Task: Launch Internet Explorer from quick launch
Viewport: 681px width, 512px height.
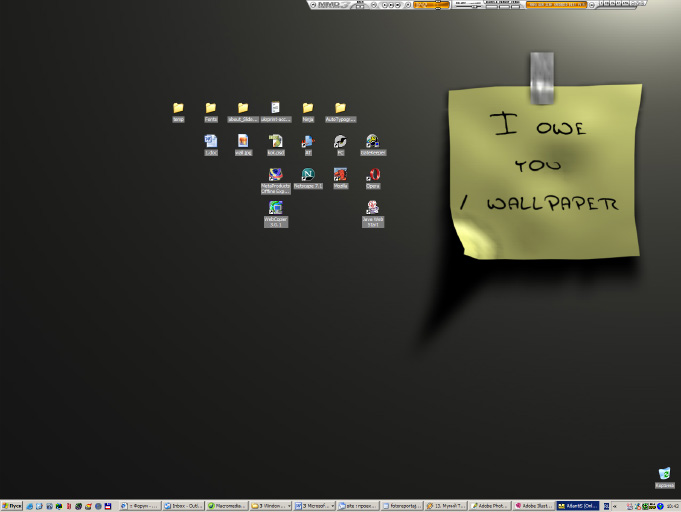Action: coord(30,506)
